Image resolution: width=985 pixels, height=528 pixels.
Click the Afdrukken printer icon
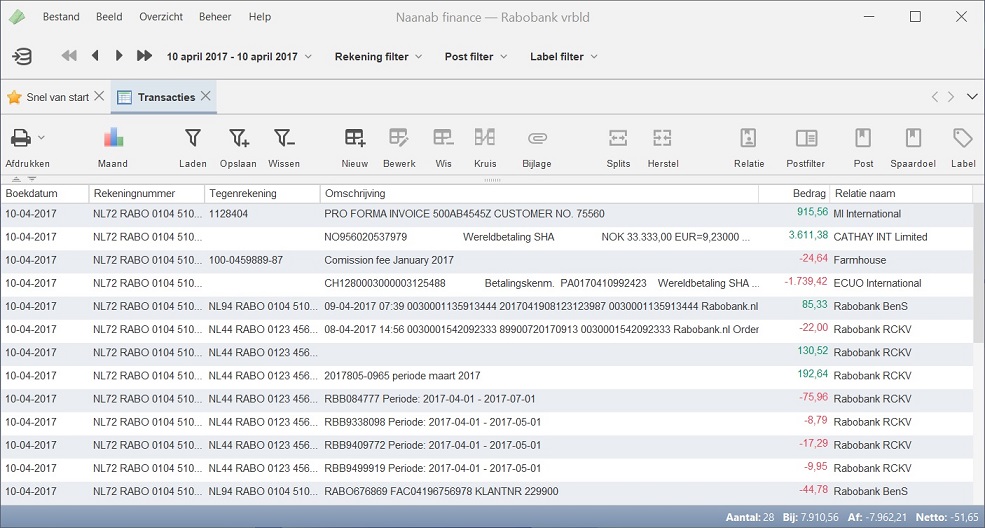(x=20, y=138)
